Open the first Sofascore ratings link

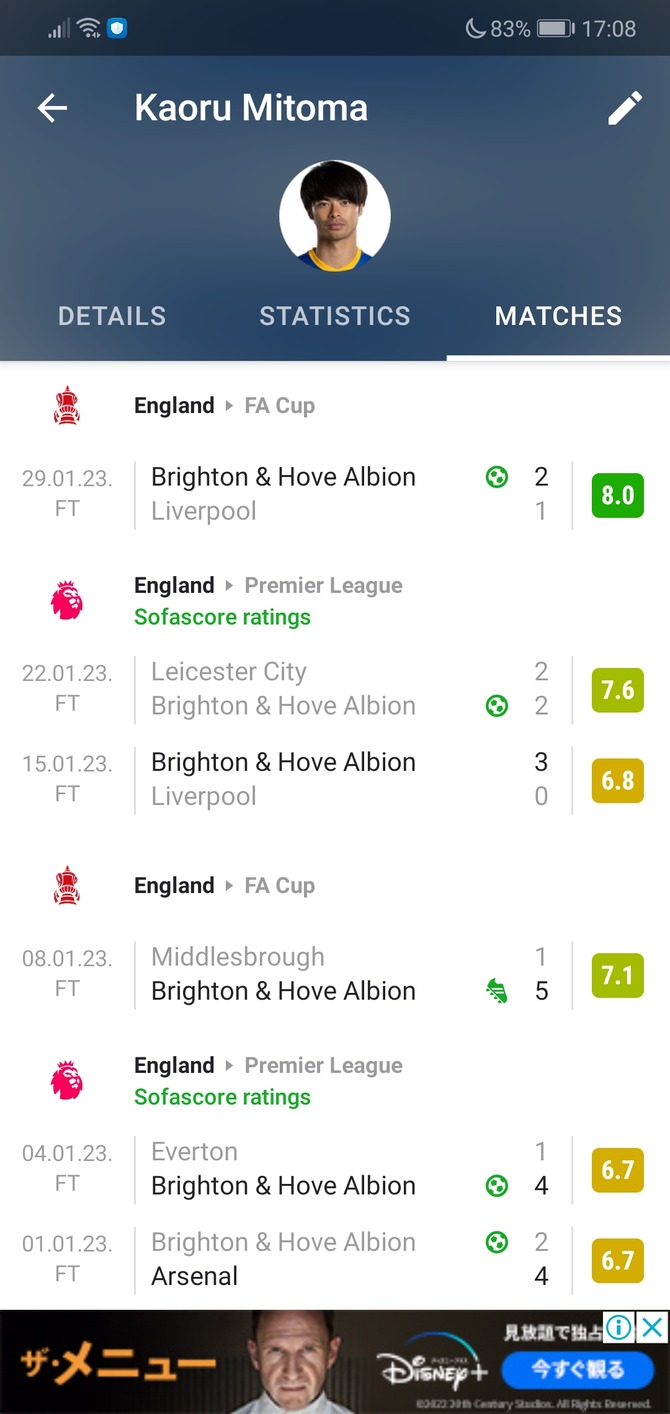tap(222, 617)
